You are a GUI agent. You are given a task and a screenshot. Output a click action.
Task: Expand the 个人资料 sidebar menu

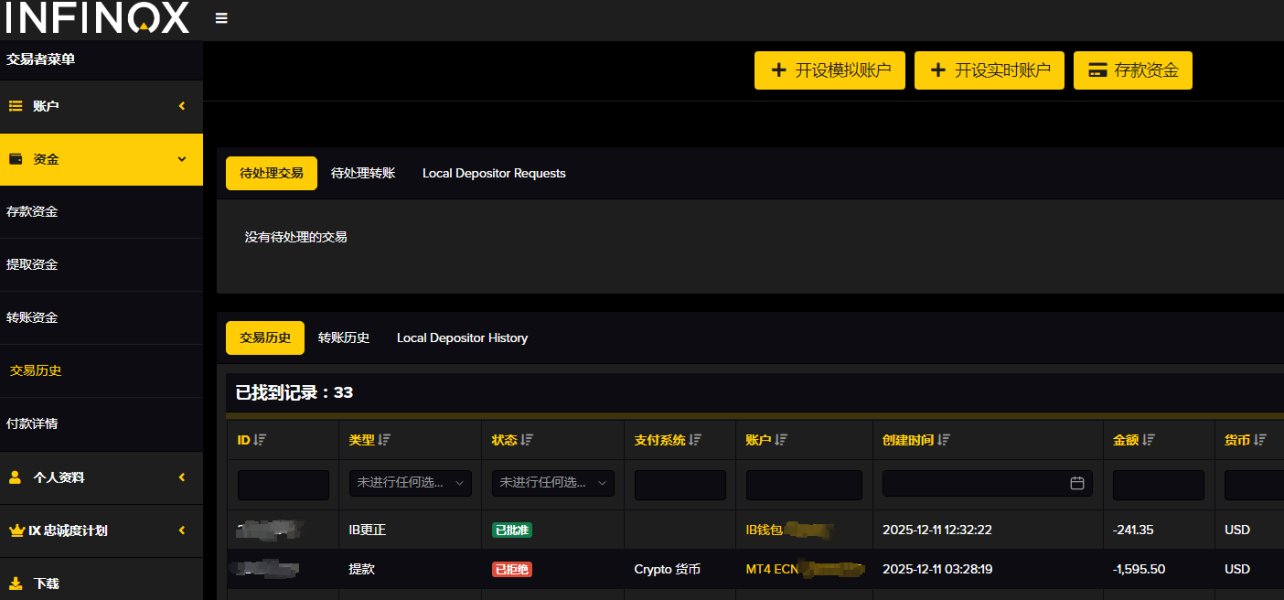click(x=101, y=478)
